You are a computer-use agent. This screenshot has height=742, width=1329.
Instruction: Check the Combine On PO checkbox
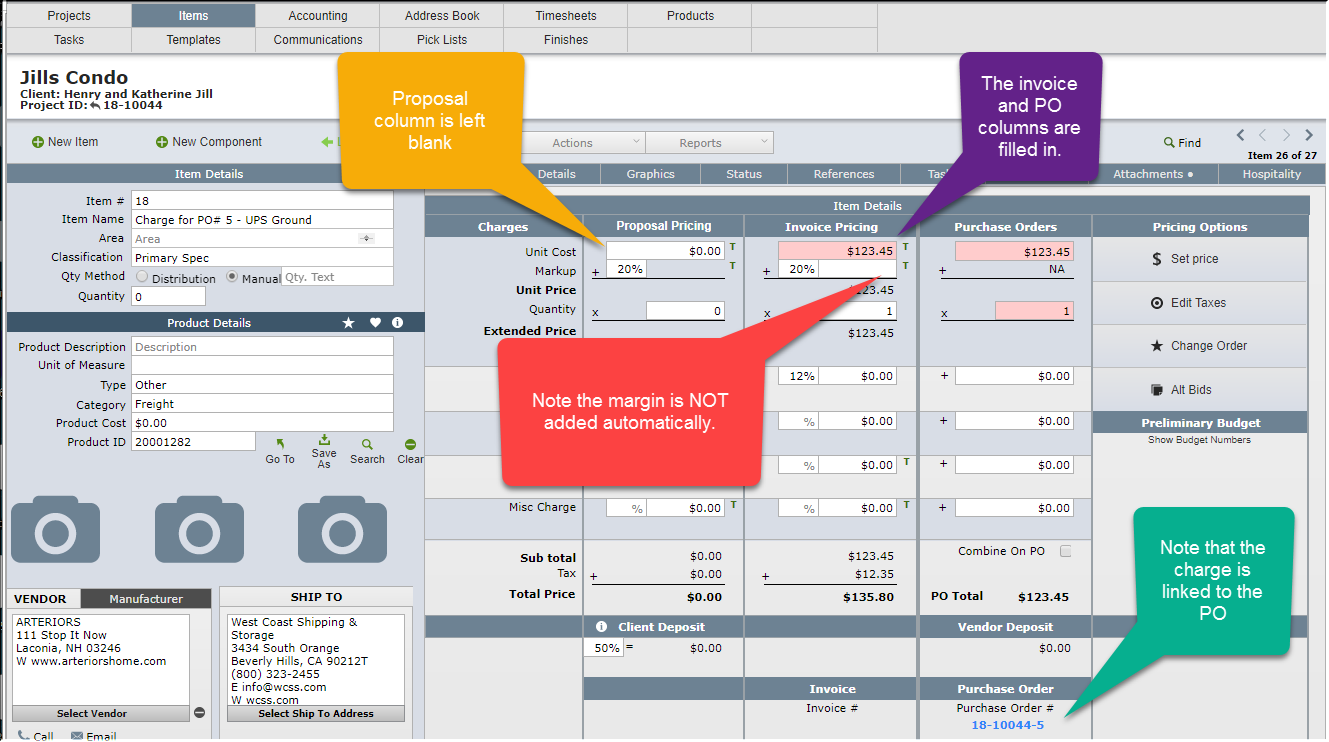[x=1065, y=551]
